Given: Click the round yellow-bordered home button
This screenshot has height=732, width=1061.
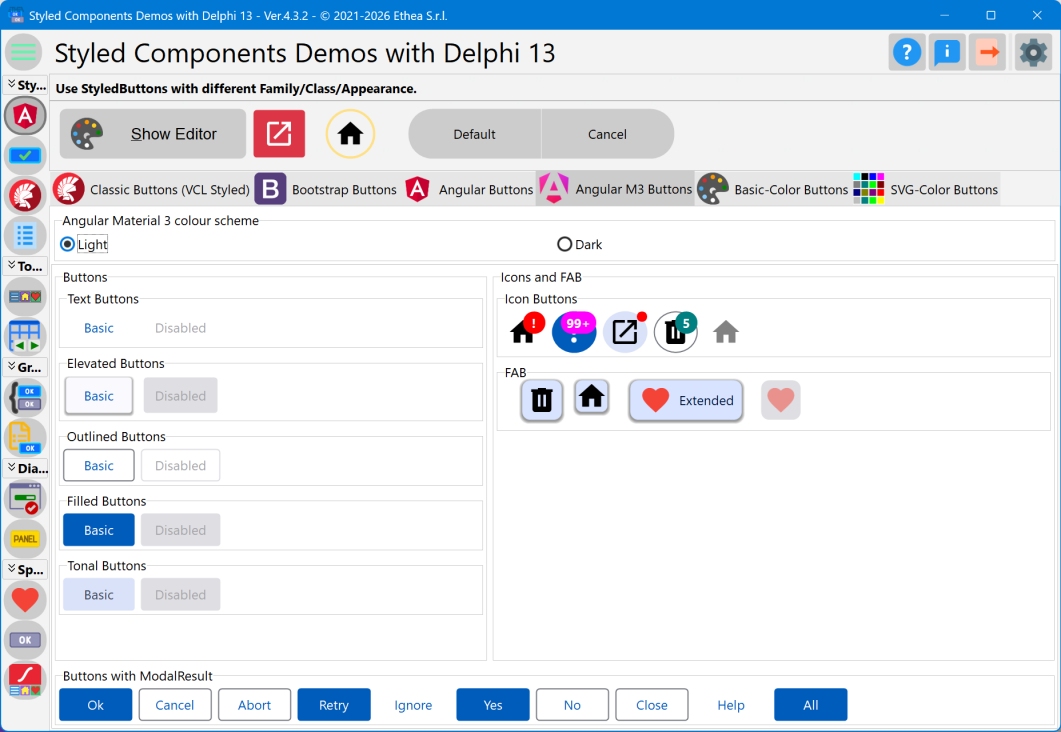Looking at the screenshot, I should click(350, 134).
